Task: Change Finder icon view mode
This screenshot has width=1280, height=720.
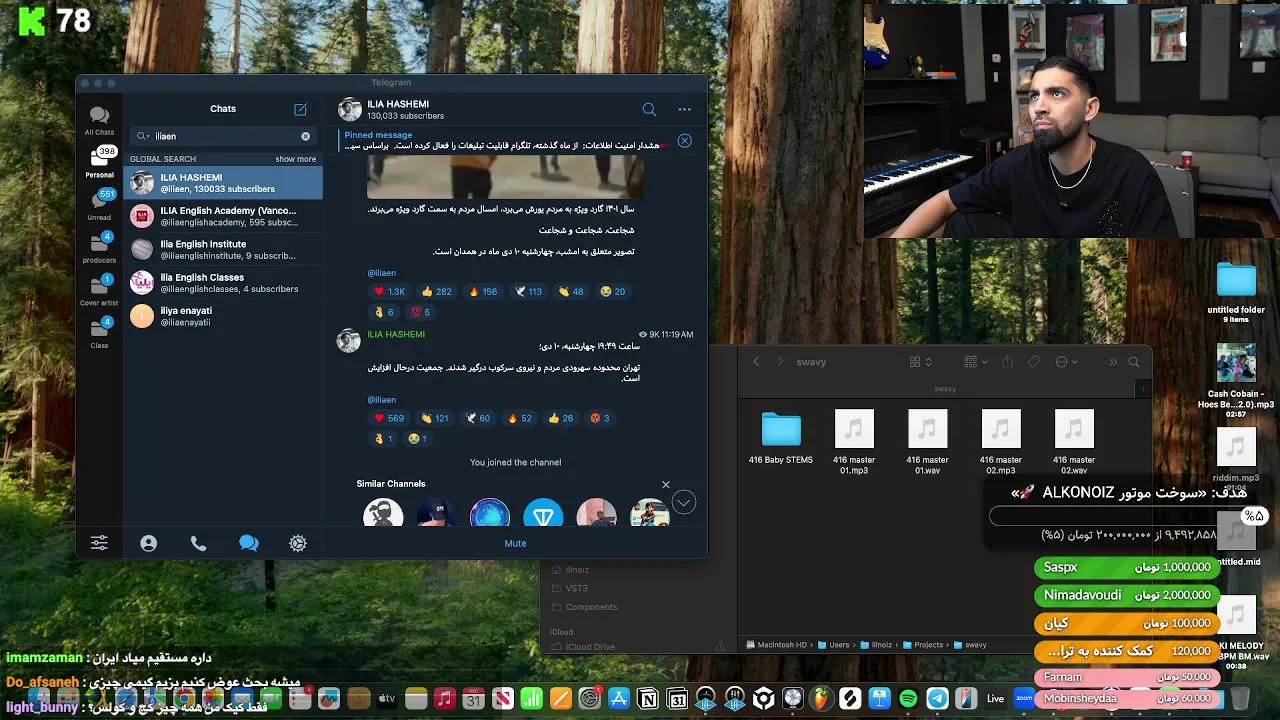Action: pos(921,362)
